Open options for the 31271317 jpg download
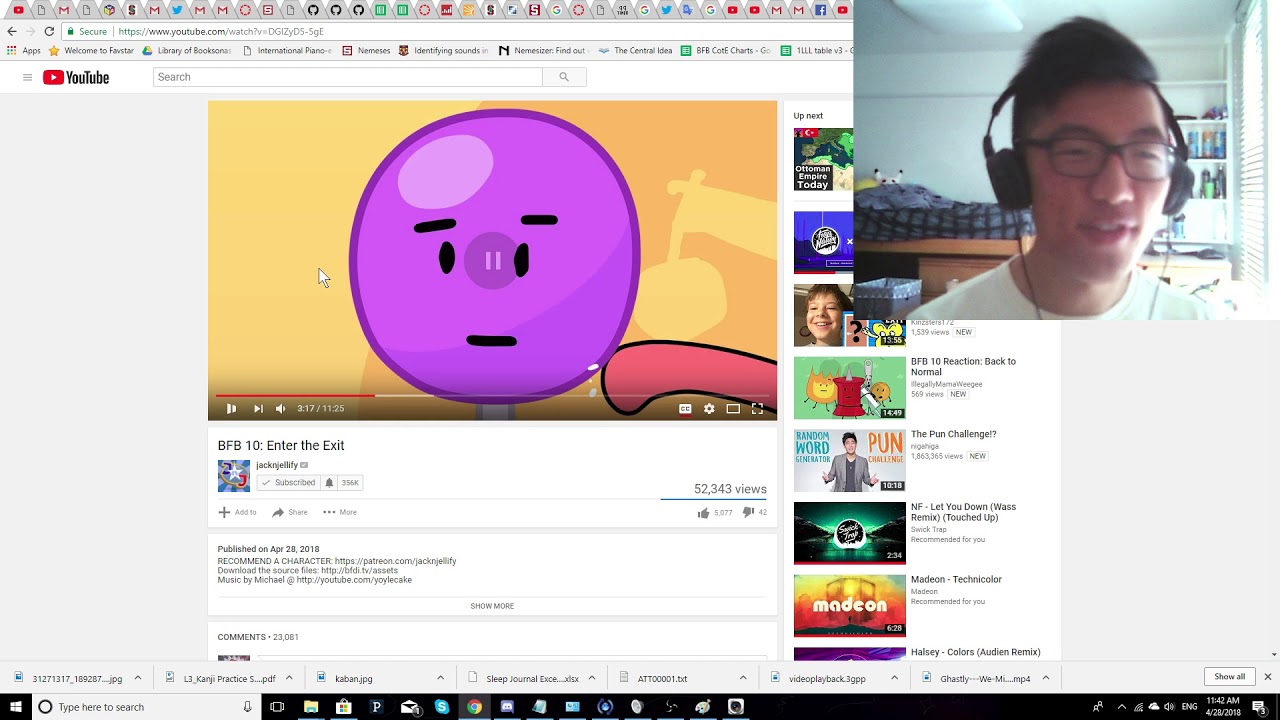 click(138, 678)
